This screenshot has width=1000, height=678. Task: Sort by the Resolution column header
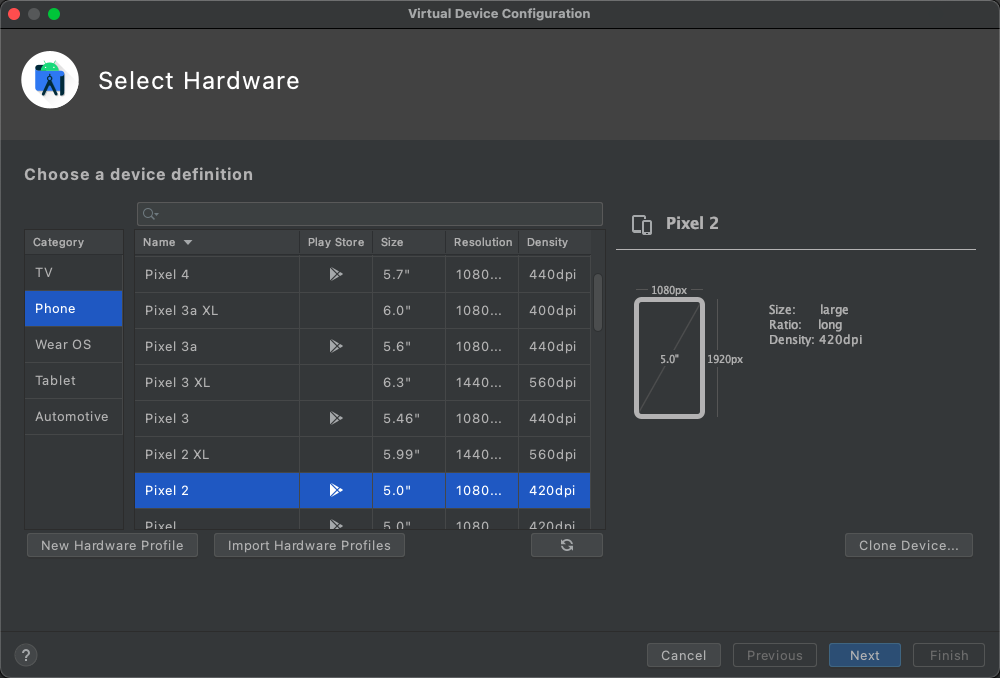click(x=482, y=242)
